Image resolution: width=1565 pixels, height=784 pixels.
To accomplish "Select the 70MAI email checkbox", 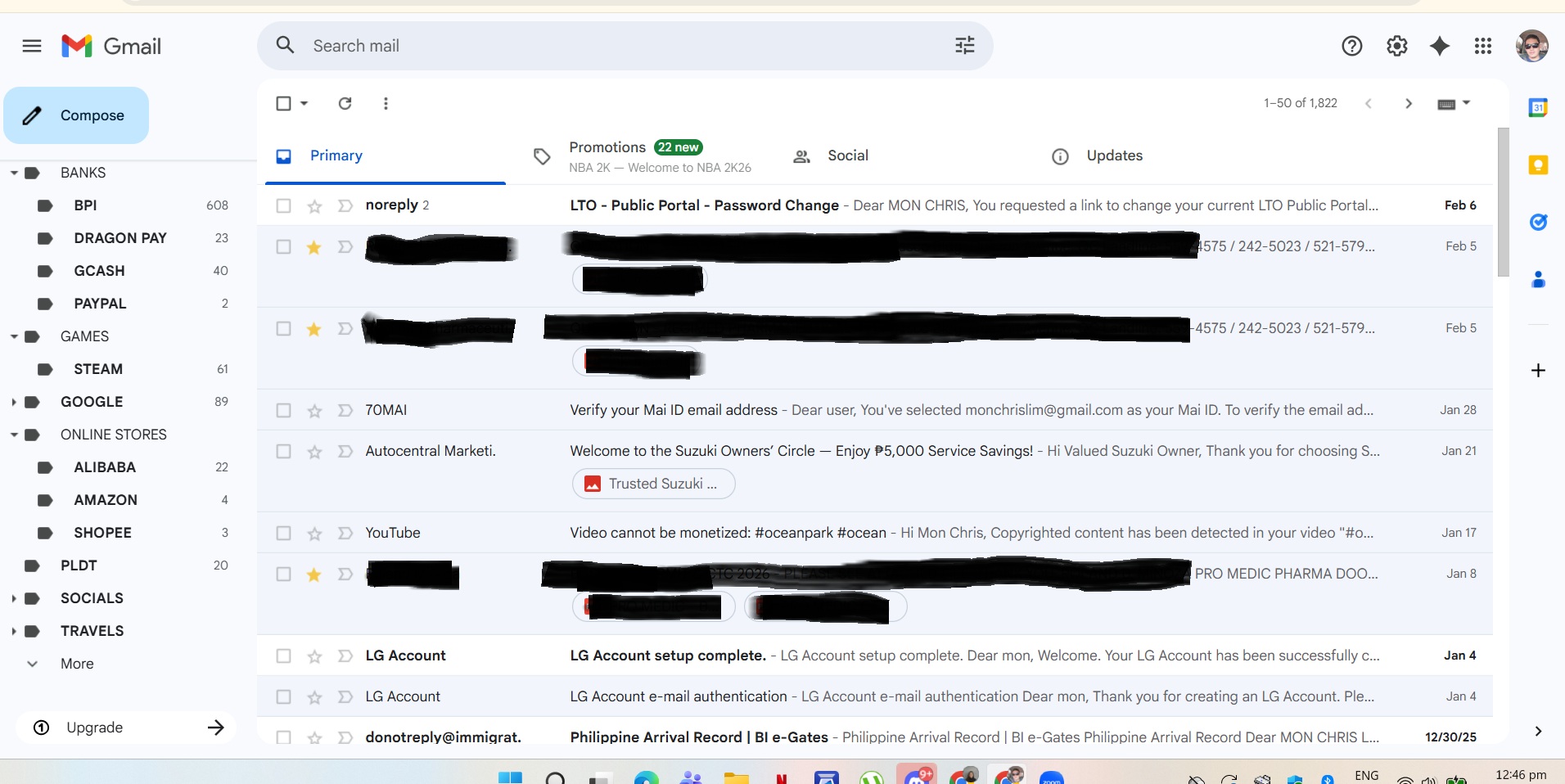I will (283, 410).
